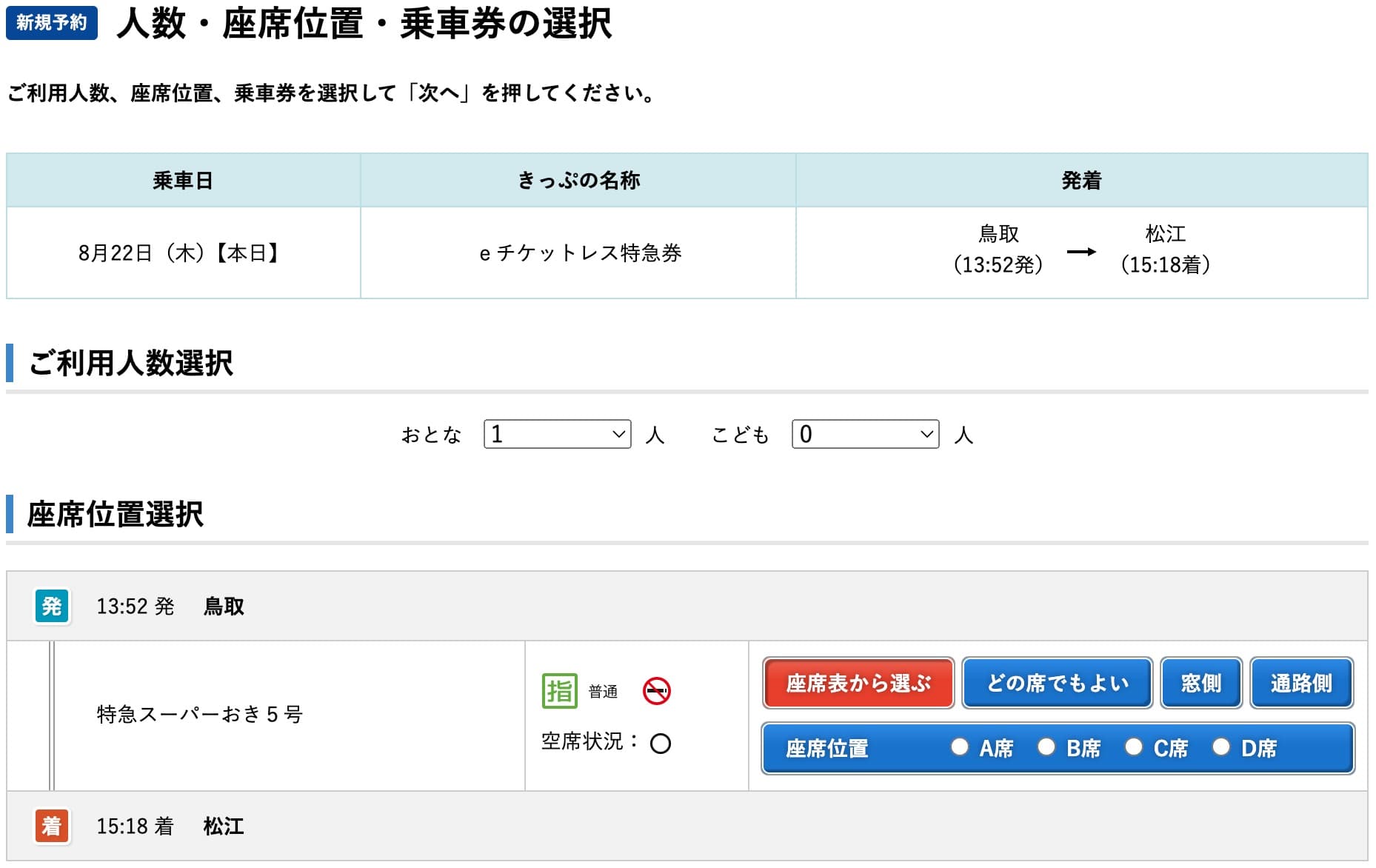Click the green 指 reserved-seat icon

point(559,691)
